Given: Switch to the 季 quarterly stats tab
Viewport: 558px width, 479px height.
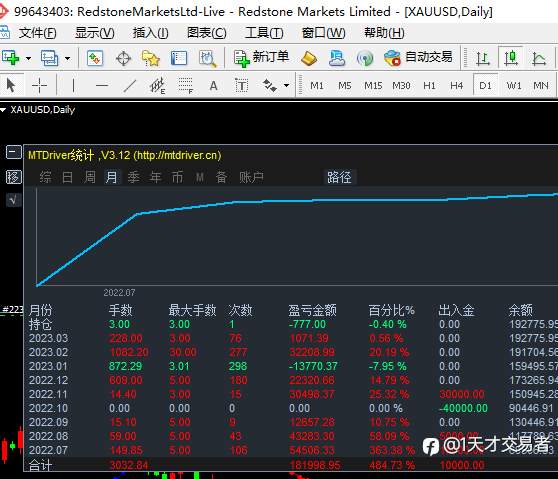Looking at the screenshot, I should point(134,177).
